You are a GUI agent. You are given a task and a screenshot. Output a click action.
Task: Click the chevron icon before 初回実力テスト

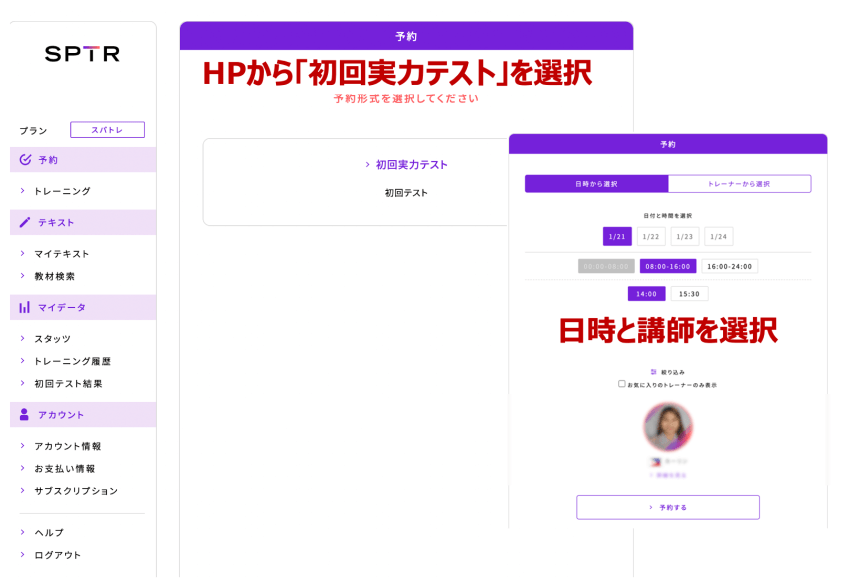367,165
